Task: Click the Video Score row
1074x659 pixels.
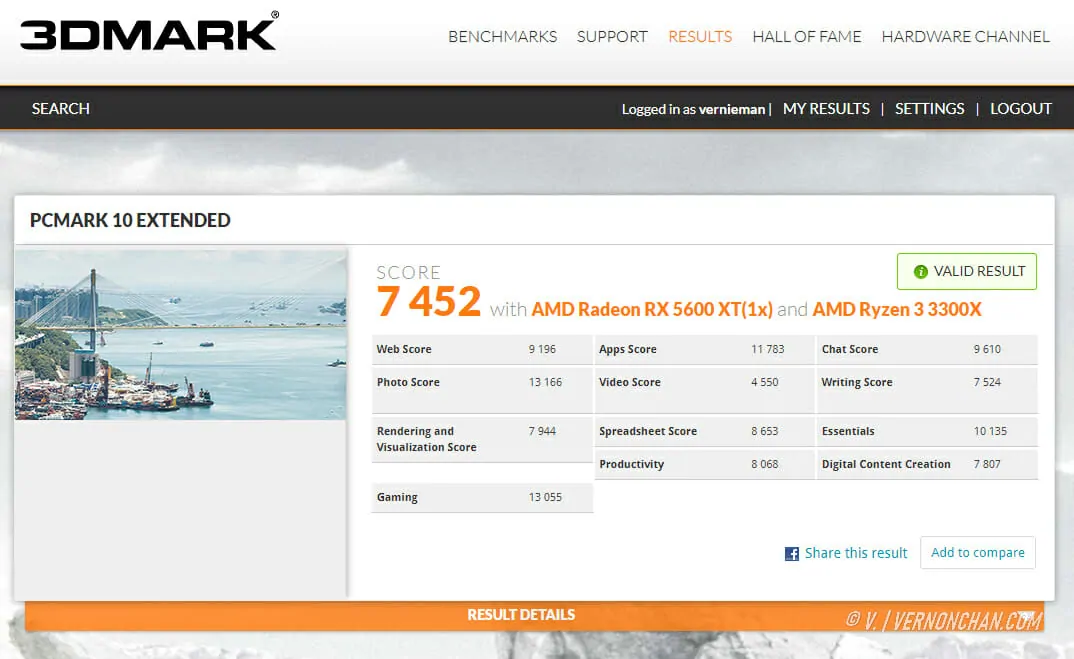Action: point(705,390)
